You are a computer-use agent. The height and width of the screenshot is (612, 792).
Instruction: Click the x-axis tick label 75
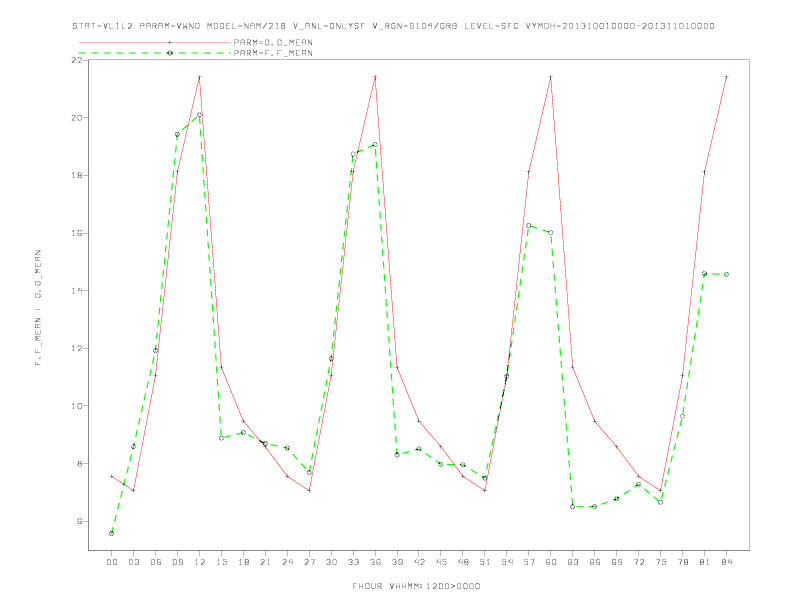(x=661, y=562)
